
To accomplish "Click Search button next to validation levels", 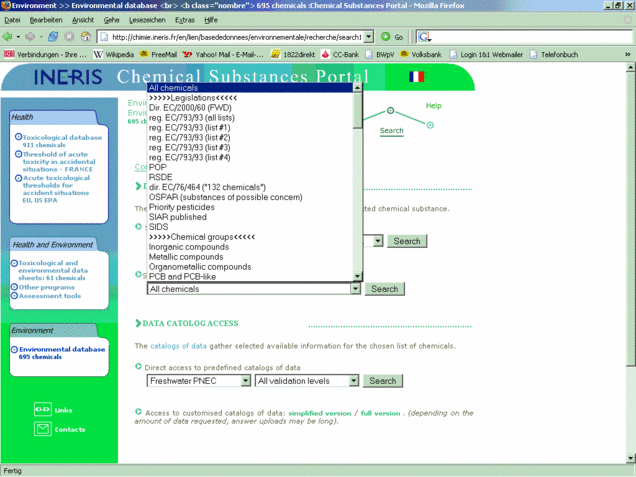I will click(x=382, y=381).
